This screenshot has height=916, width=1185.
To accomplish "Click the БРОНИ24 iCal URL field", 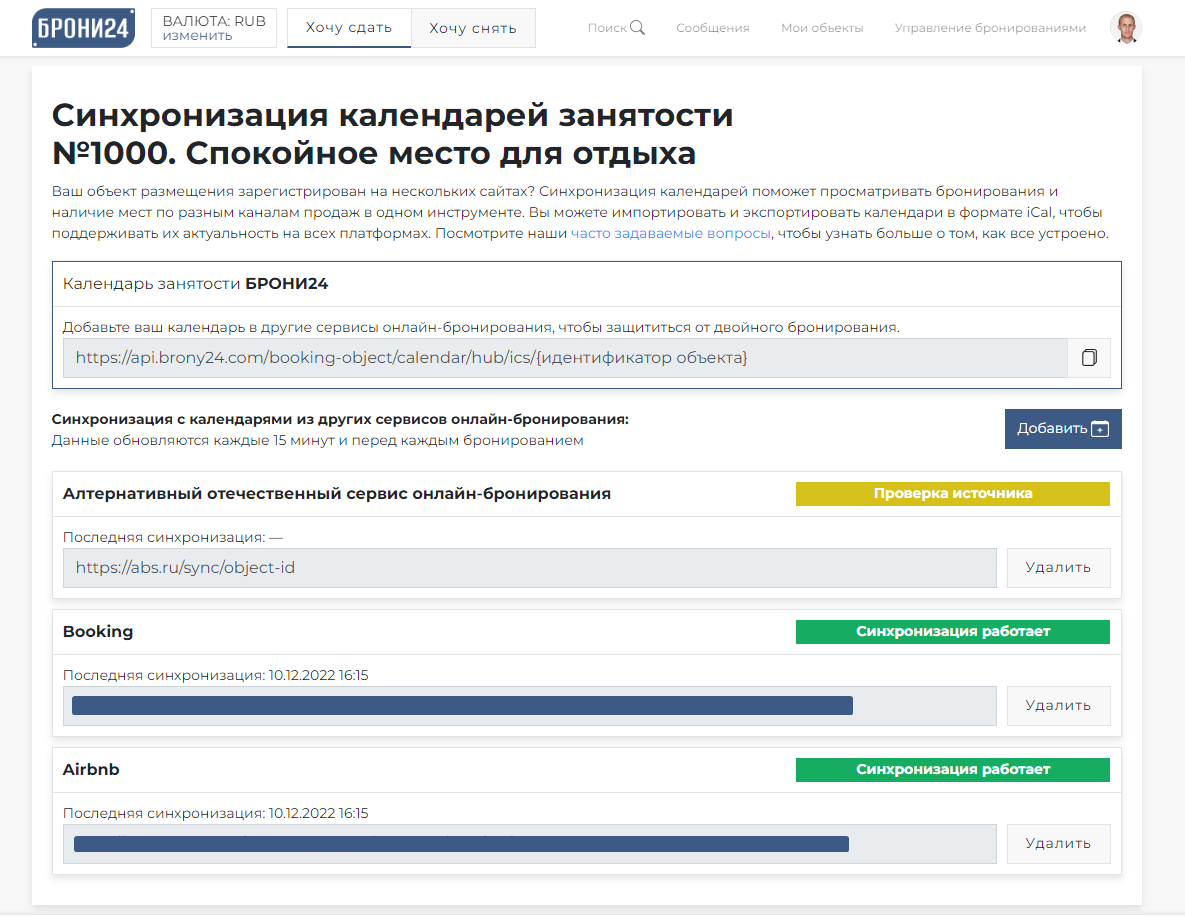I will click(565, 357).
